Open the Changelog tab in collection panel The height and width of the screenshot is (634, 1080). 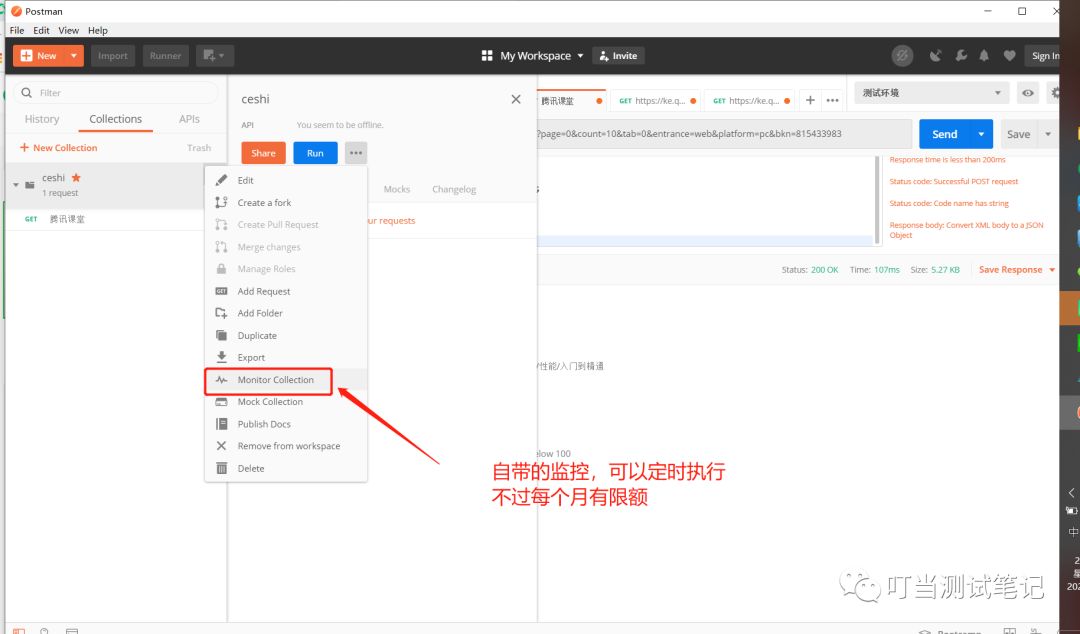click(454, 190)
